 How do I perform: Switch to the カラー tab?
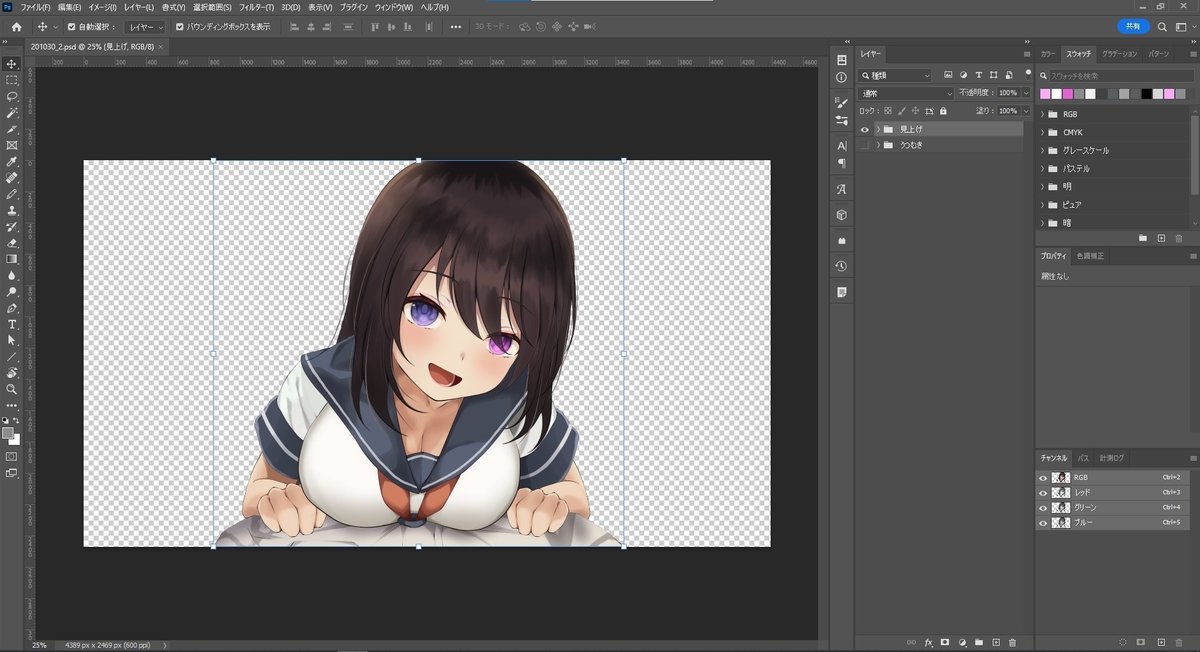click(x=1047, y=54)
